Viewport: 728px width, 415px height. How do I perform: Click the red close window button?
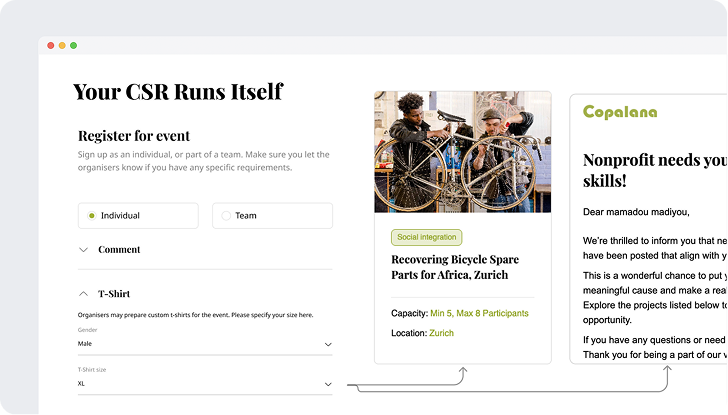[x=50, y=46]
